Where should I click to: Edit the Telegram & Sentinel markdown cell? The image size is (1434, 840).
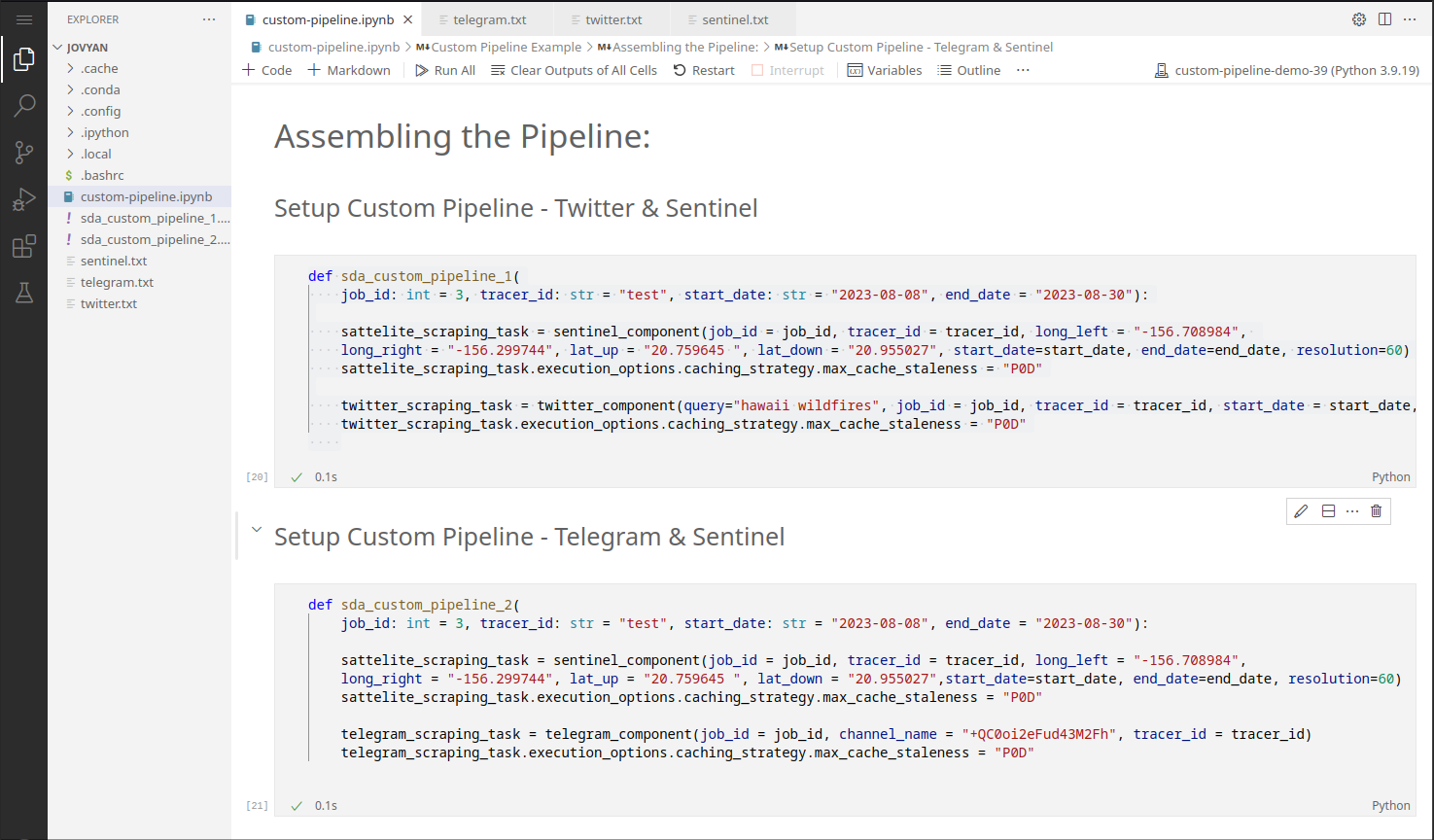(1301, 511)
